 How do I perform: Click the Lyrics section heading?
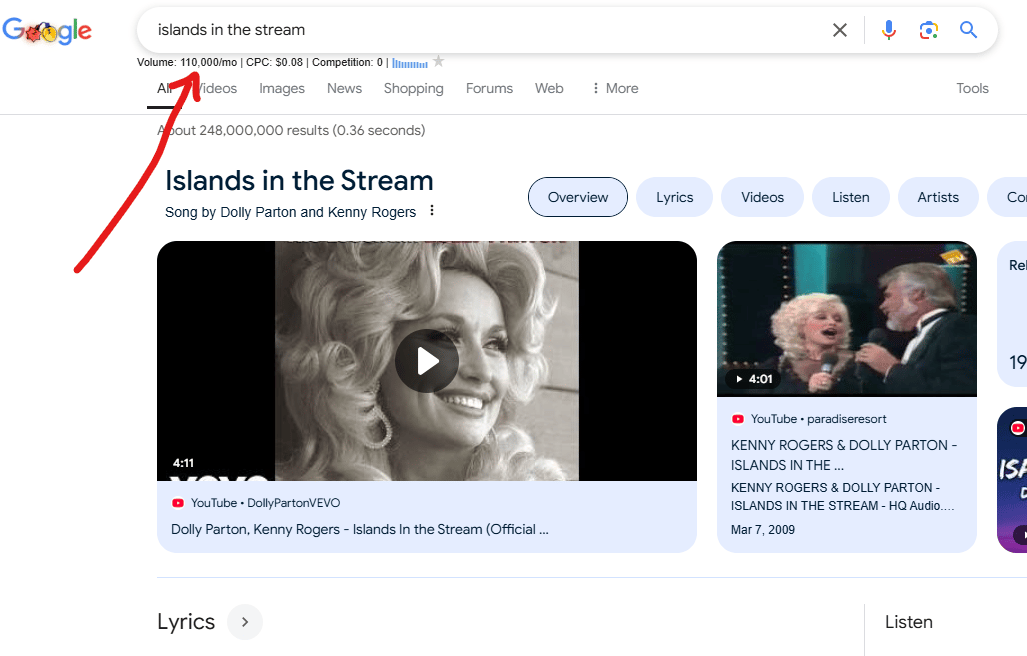point(186,622)
